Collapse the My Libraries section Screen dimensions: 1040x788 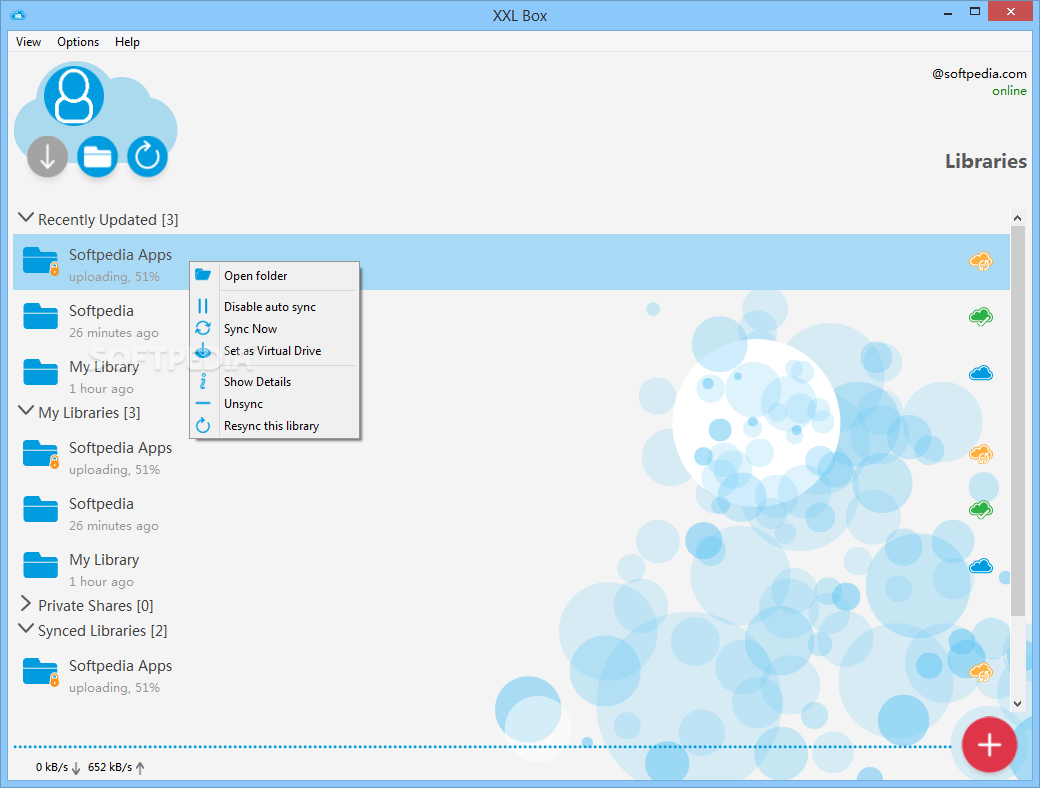point(26,411)
